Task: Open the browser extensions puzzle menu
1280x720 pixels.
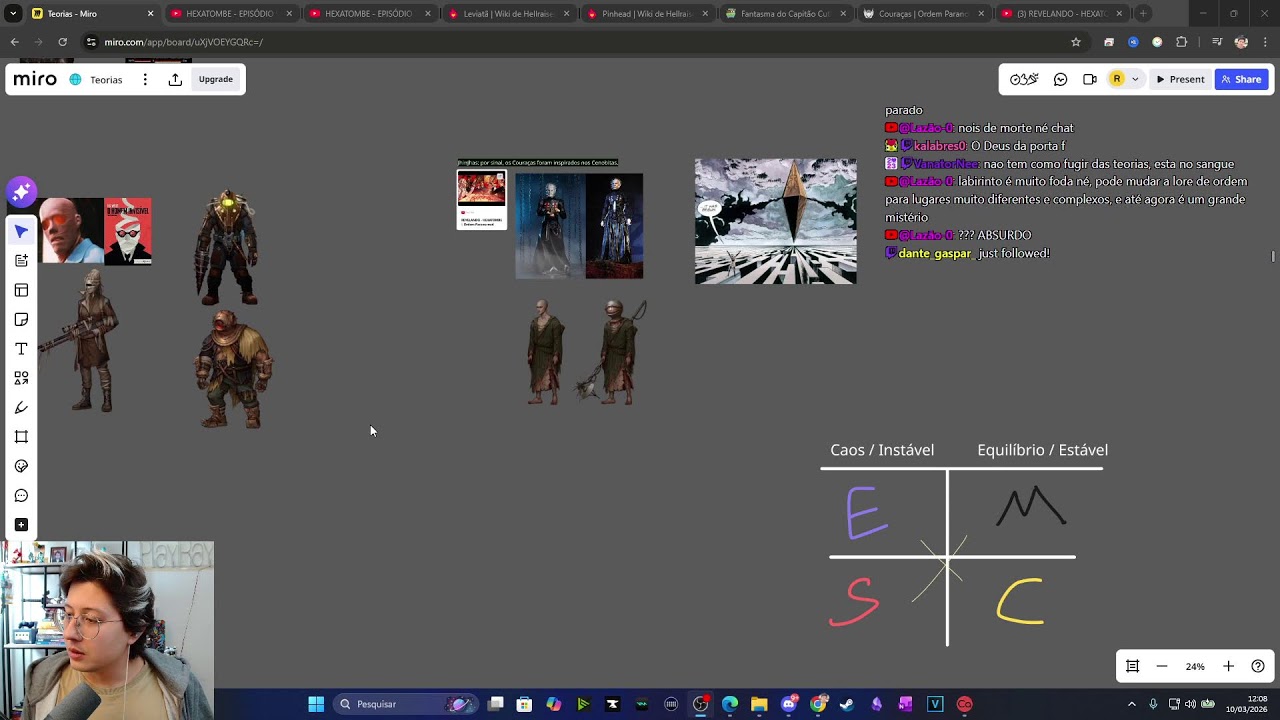Action: click(x=1182, y=42)
